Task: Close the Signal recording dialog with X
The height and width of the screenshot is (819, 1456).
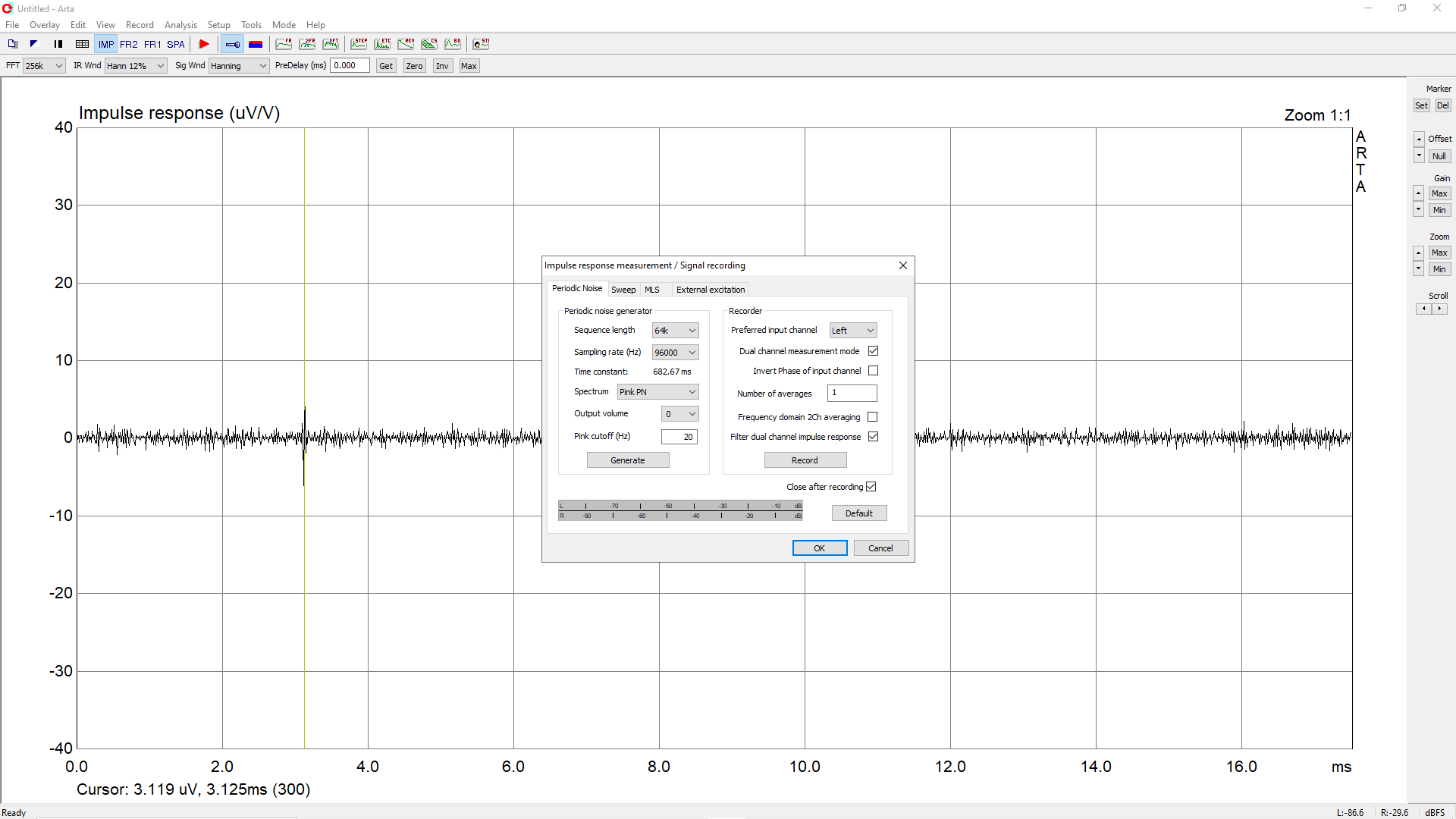Action: click(902, 265)
